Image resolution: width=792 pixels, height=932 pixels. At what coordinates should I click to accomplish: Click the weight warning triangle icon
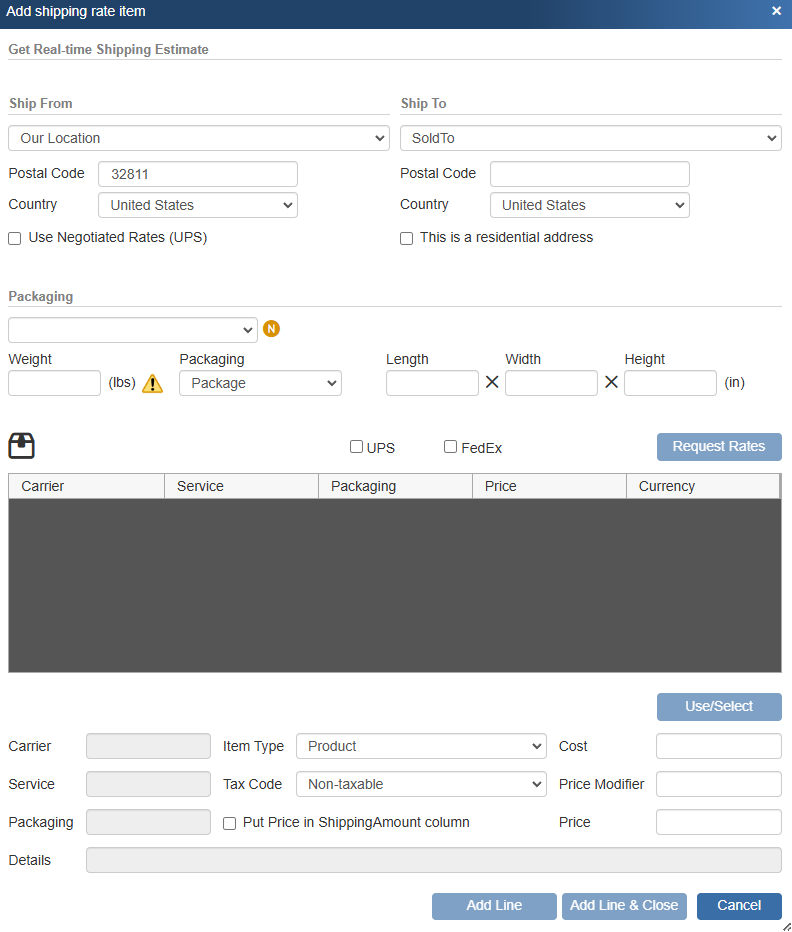(x=152, y=383)
